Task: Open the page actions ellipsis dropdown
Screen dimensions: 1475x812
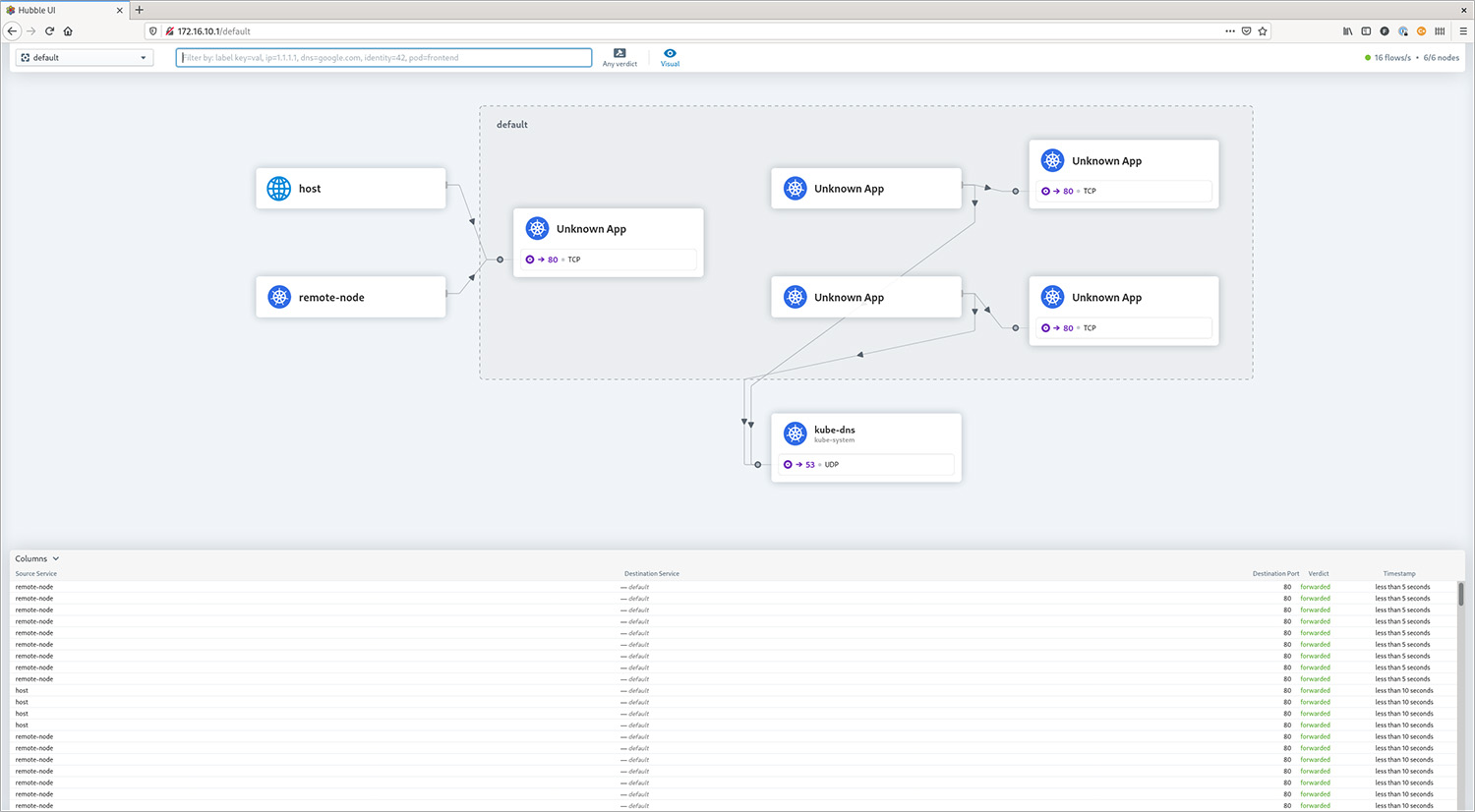Action: pos(1230,30)
